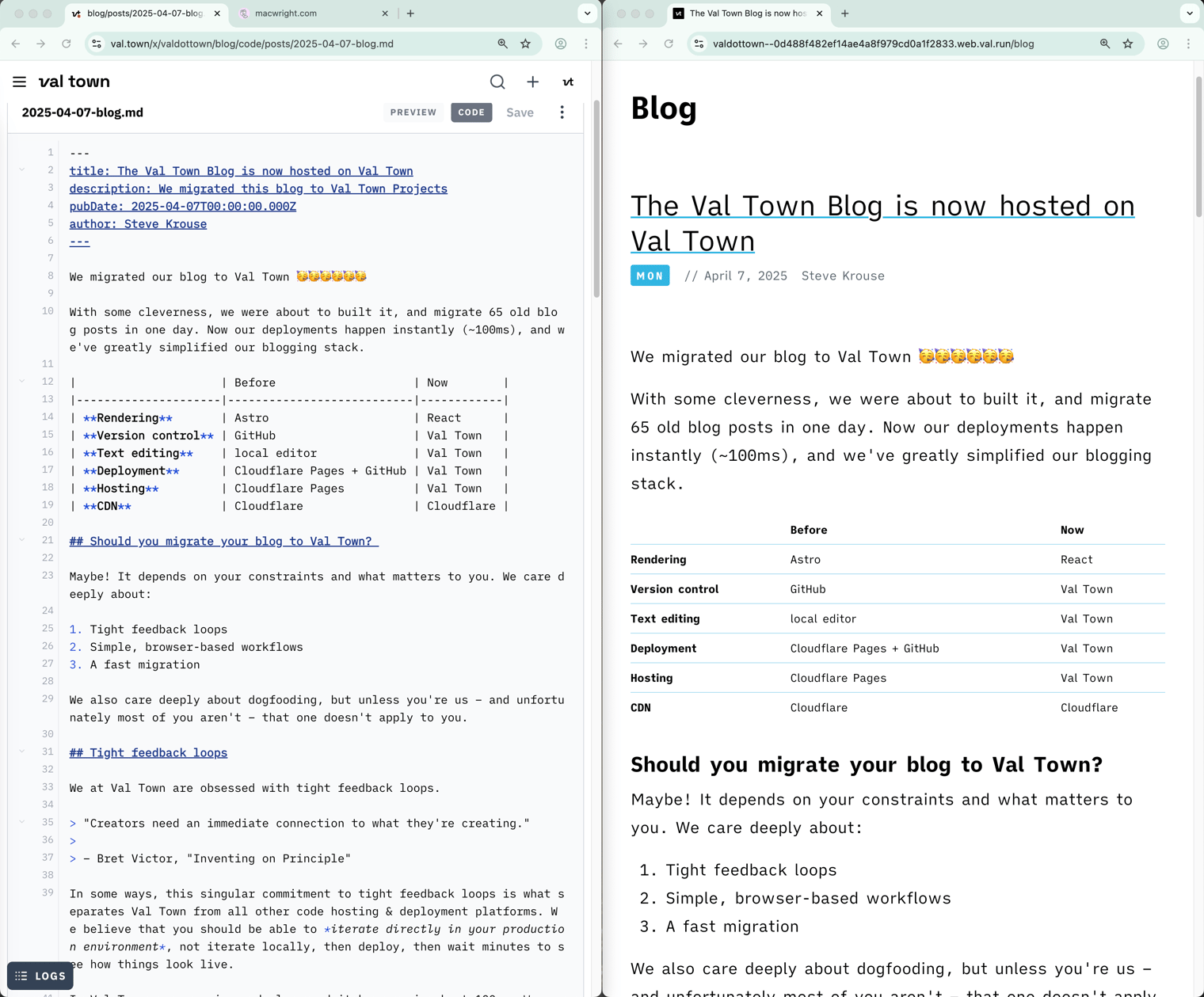This screenshot has width=1204, height=997.
Task: Click 'April 7, 2025' date on the rendered blog
Action: pyautogui.click(x=745, y=276)
